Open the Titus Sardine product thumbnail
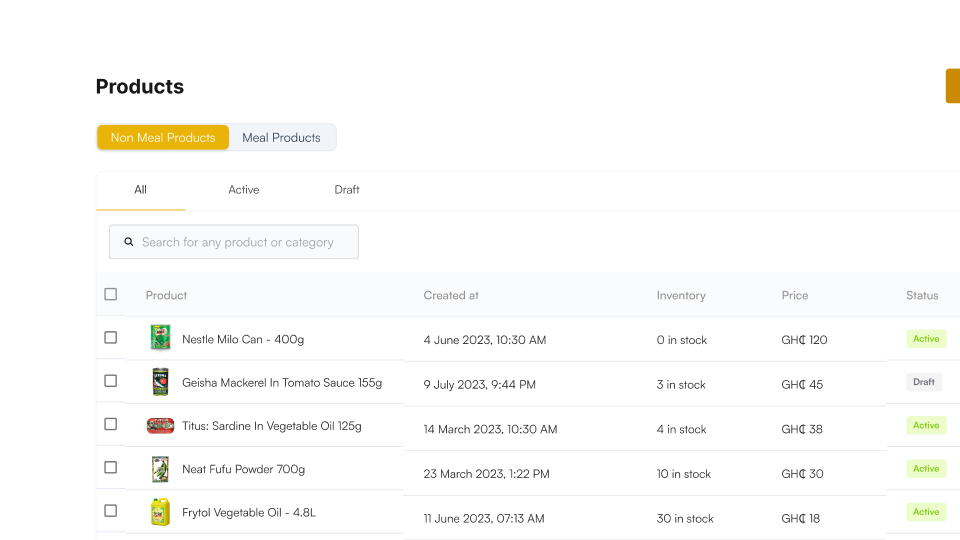Viewport: 960px width, 540px height. pos(160,425)
